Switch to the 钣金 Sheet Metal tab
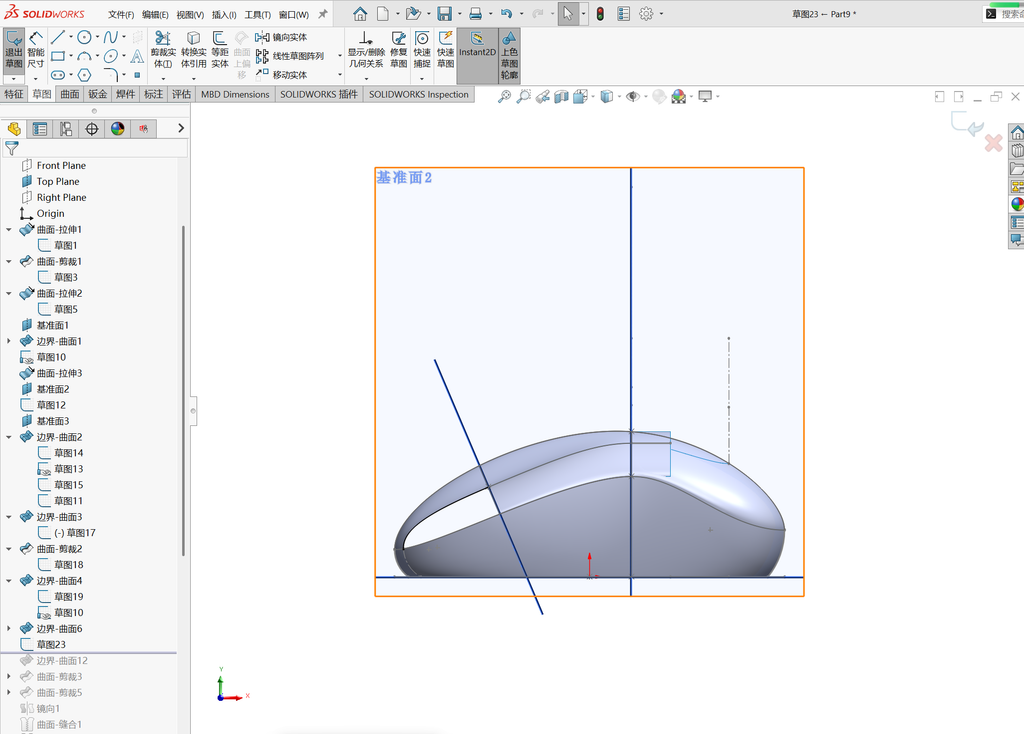 click(x=97, y=94)
